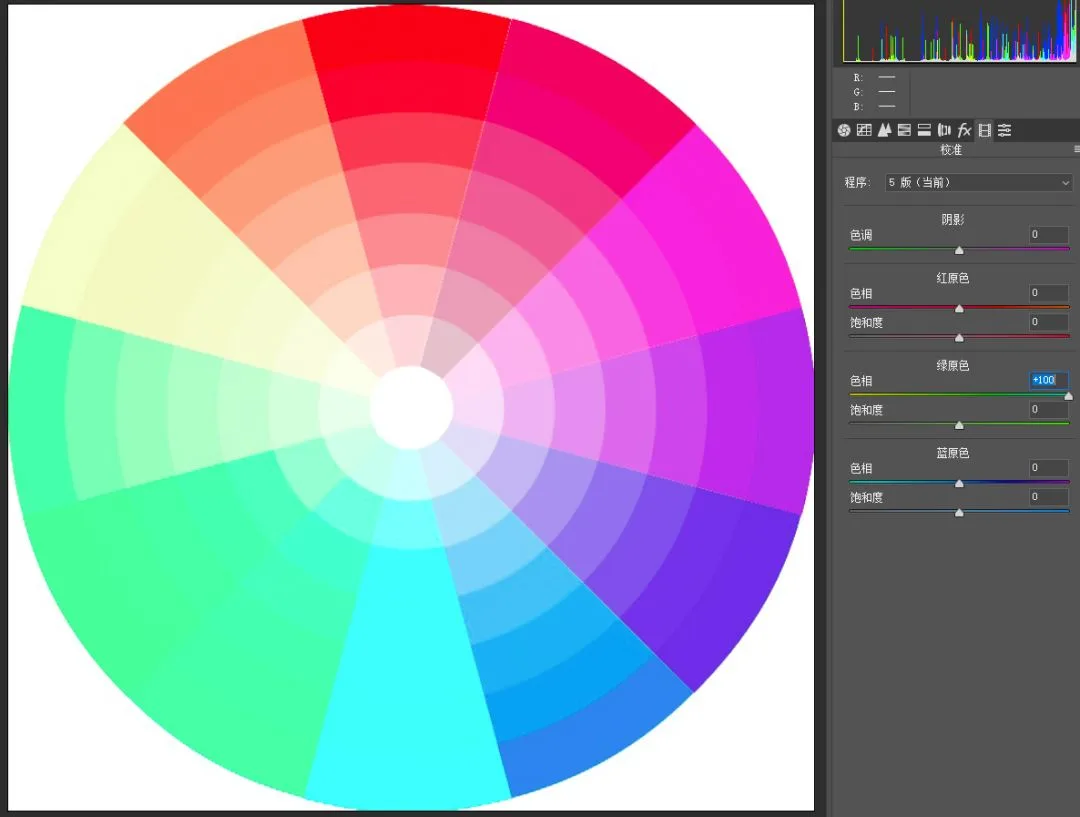Click the cyan wedge of color wheel
Viewport: 1080px width, 817px height.
408,661
